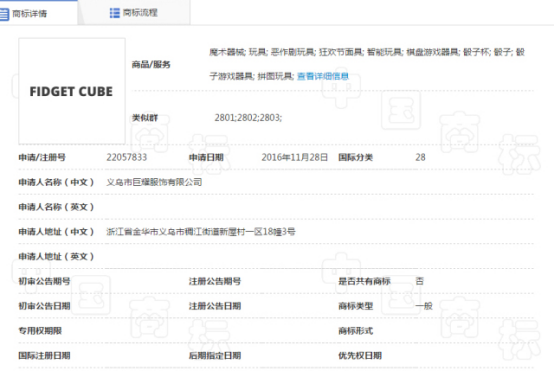Screen dimensions: 554x371
Task: Click the goods list text starting 魔术器械
Action: (367, 64)
